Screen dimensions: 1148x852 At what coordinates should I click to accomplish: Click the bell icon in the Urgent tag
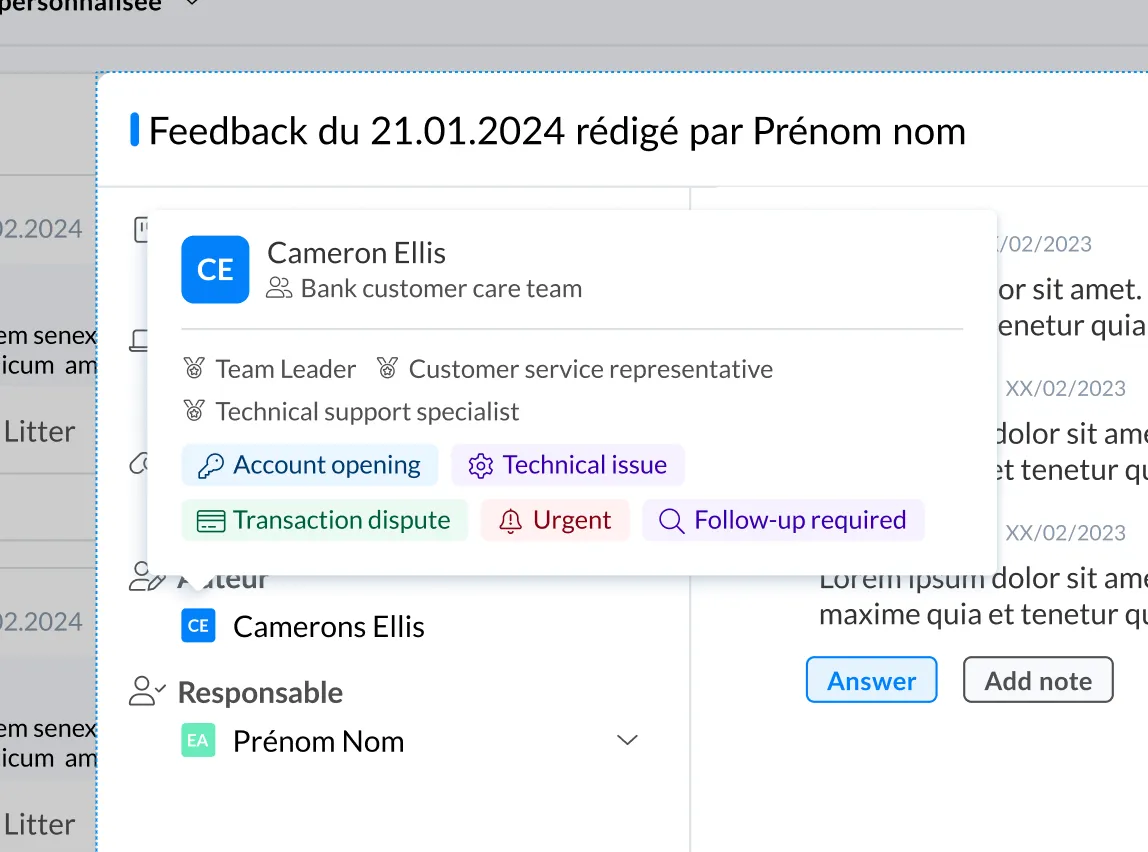(511, 521)
